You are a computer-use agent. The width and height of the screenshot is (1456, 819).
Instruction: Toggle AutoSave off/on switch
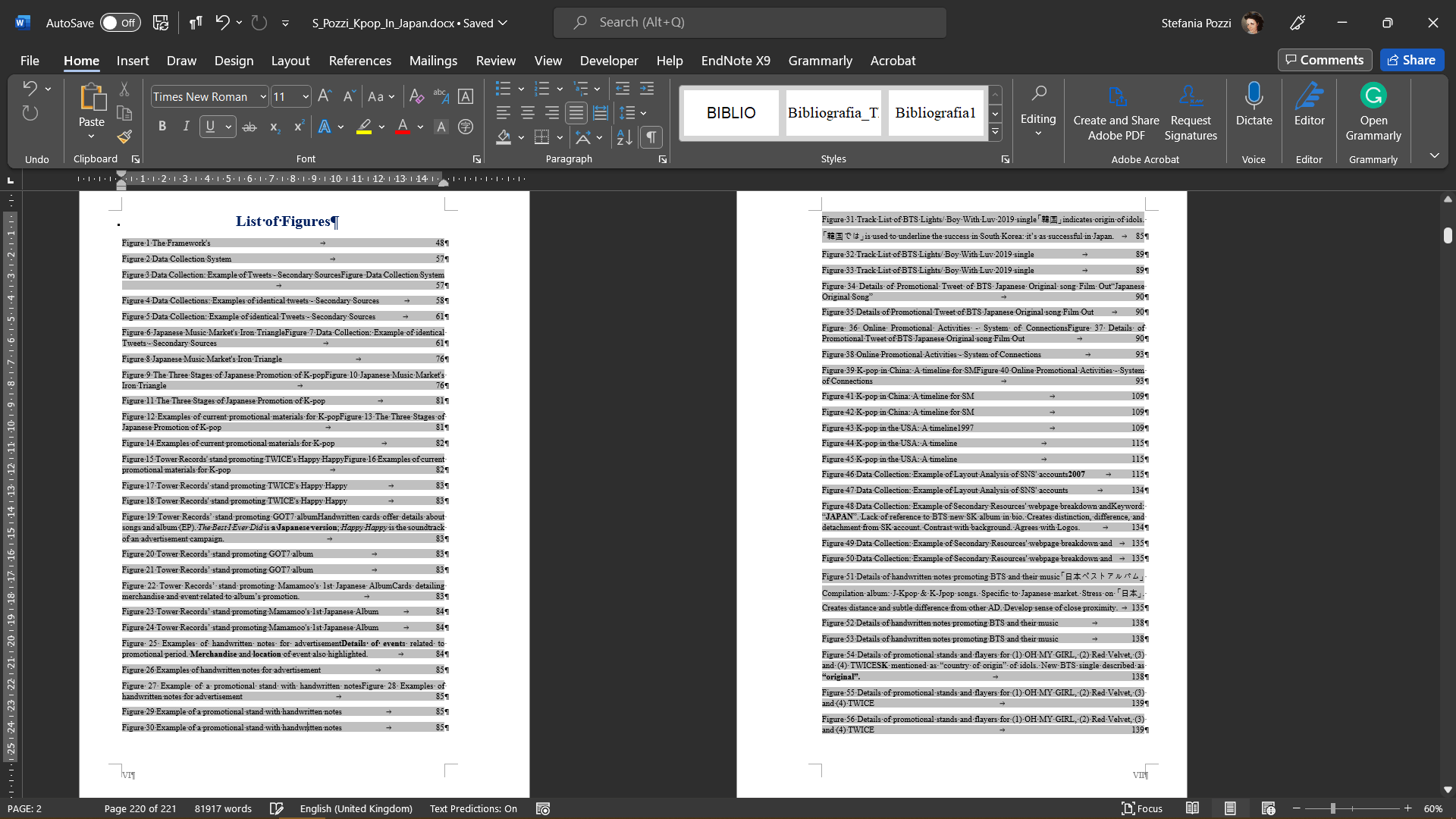tap(120, 22)
